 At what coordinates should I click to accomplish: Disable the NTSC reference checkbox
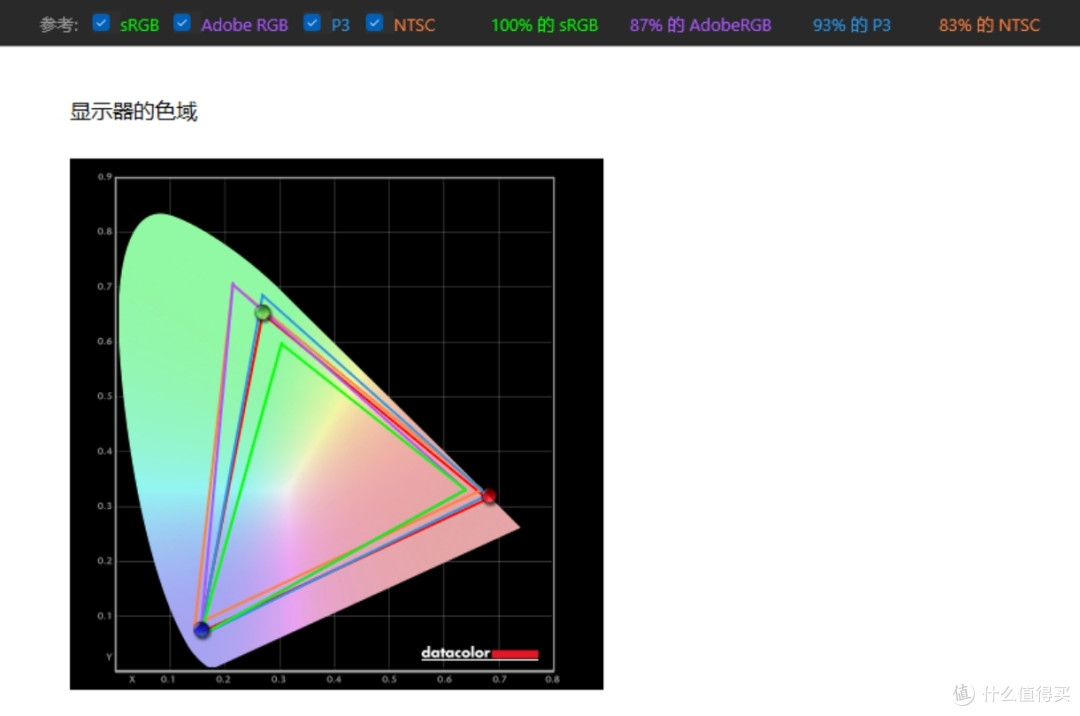point(374,23)
